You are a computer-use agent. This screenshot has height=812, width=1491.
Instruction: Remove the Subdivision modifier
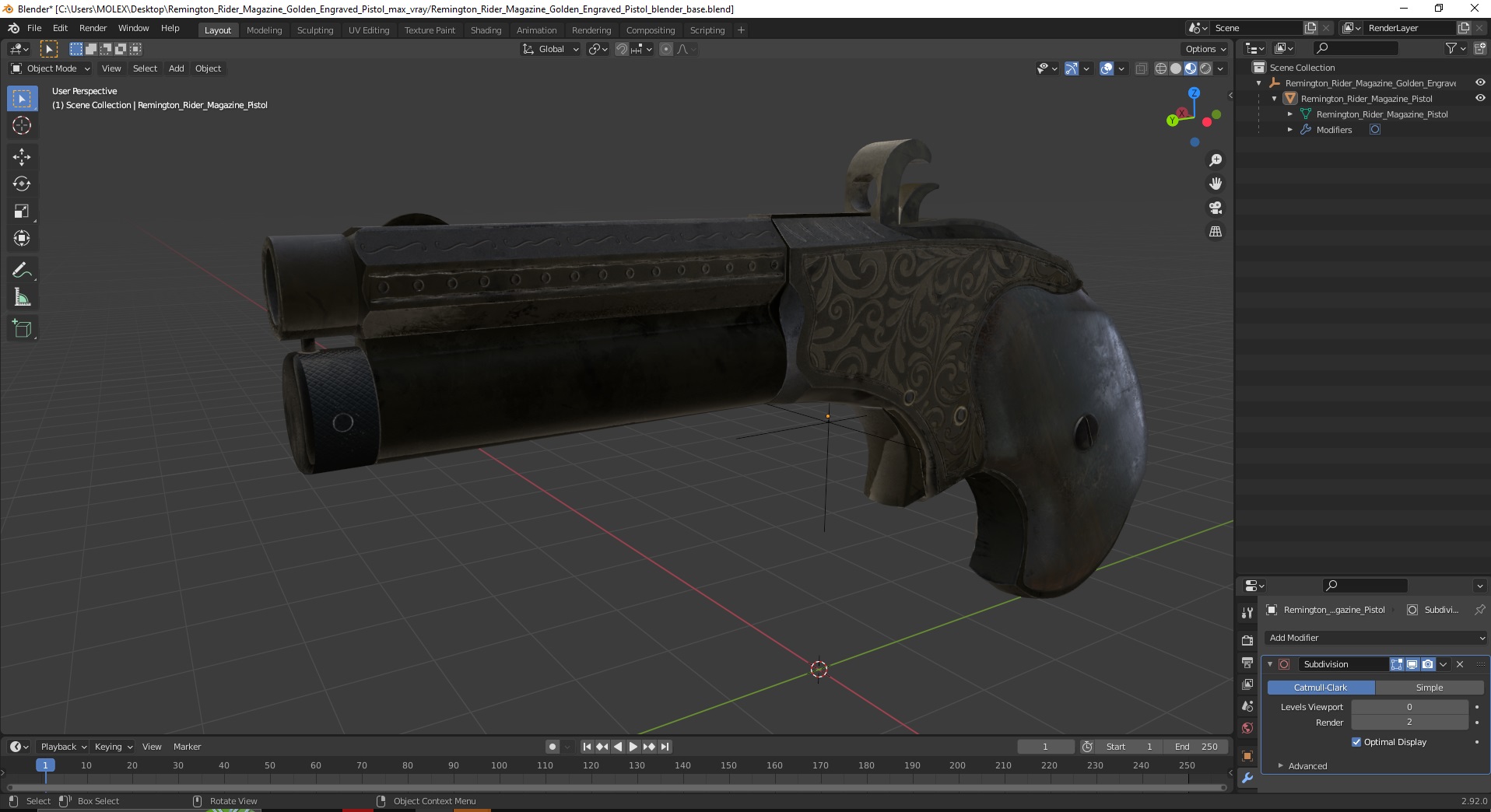(1460, 664)
